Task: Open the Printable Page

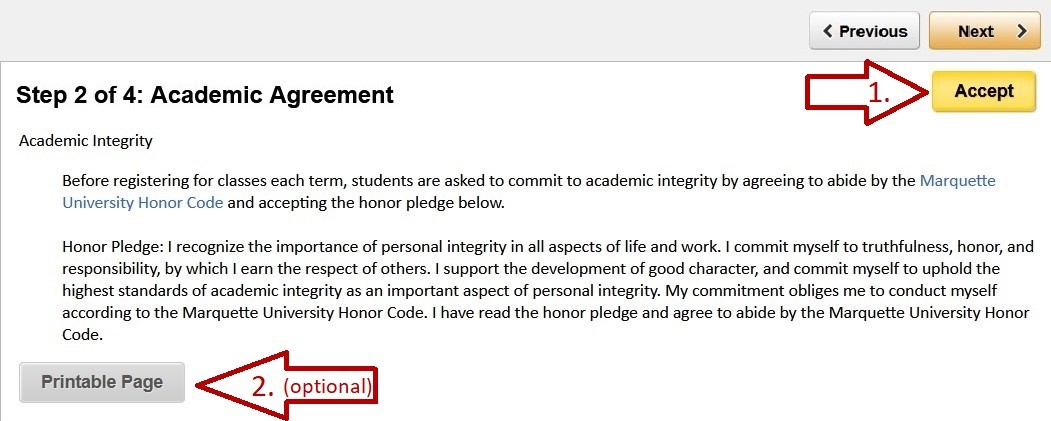Action: click(102, 382)
